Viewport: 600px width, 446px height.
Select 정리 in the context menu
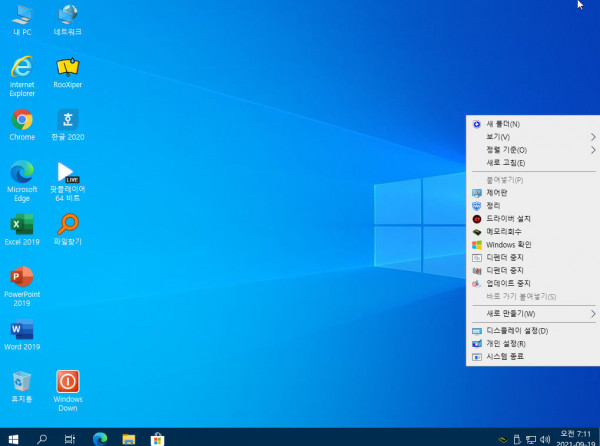(x=533, y=206)
